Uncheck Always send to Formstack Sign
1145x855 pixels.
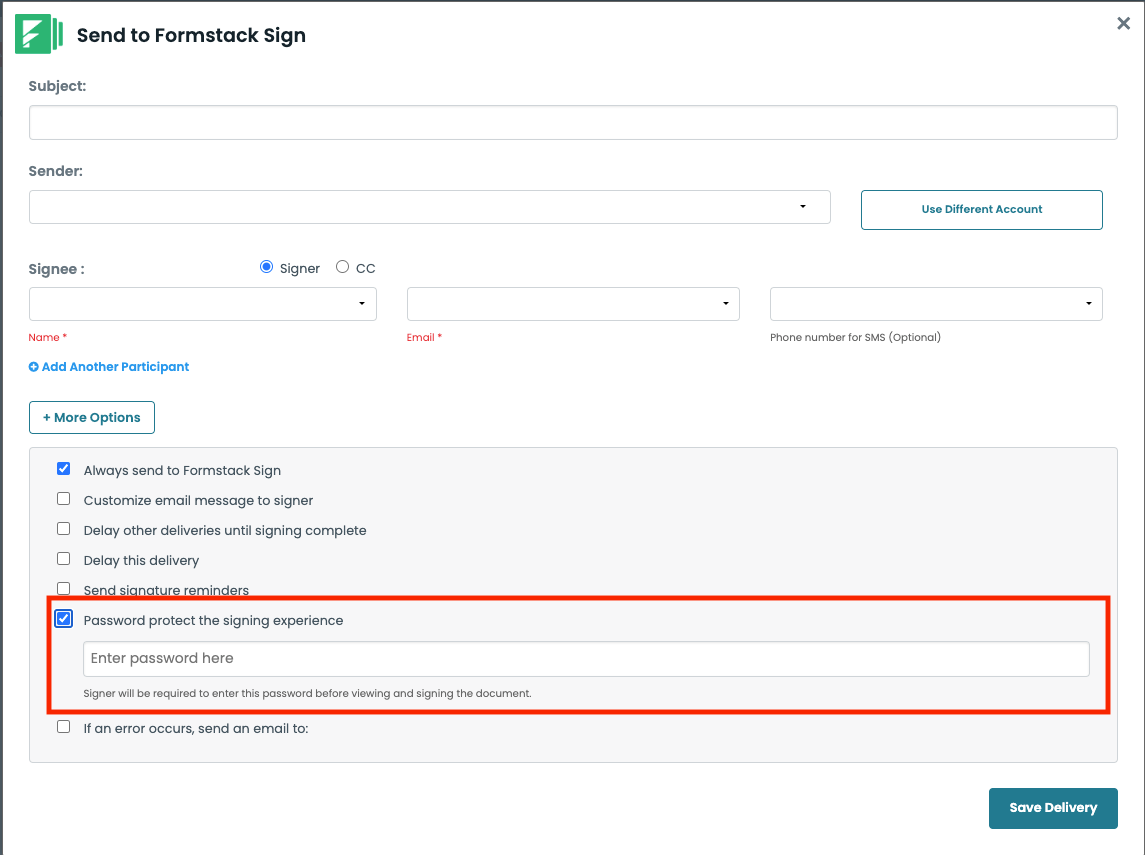tap(64, 469)
